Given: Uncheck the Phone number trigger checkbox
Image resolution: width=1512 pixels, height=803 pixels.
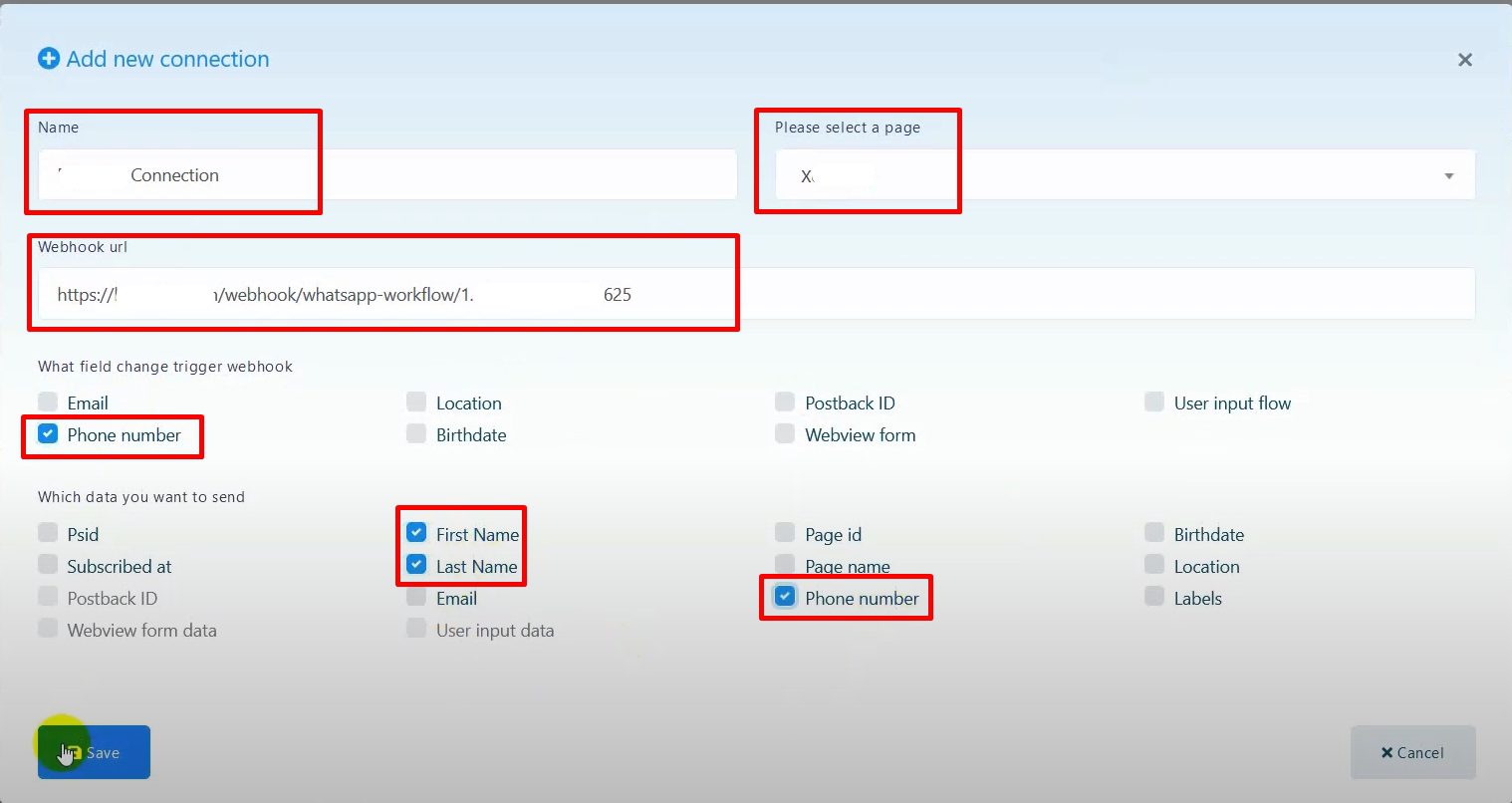Looking at the screenshot, I should tap(48, 434).
